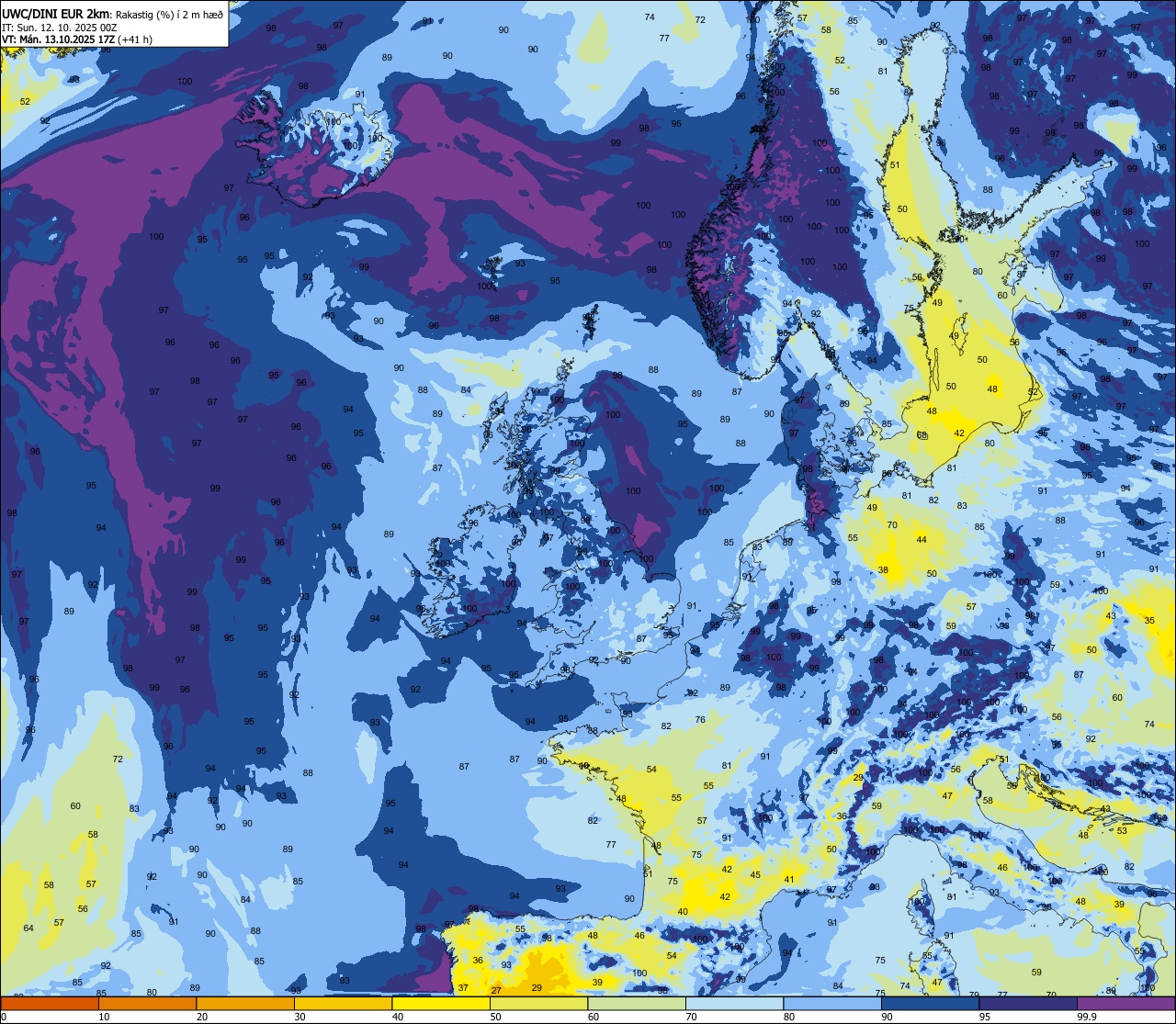Image resolution: width=1176 pixels, height=1024 pixels.
Task: Click the humidity value "37" on the map
Action: tap(463, 988)
